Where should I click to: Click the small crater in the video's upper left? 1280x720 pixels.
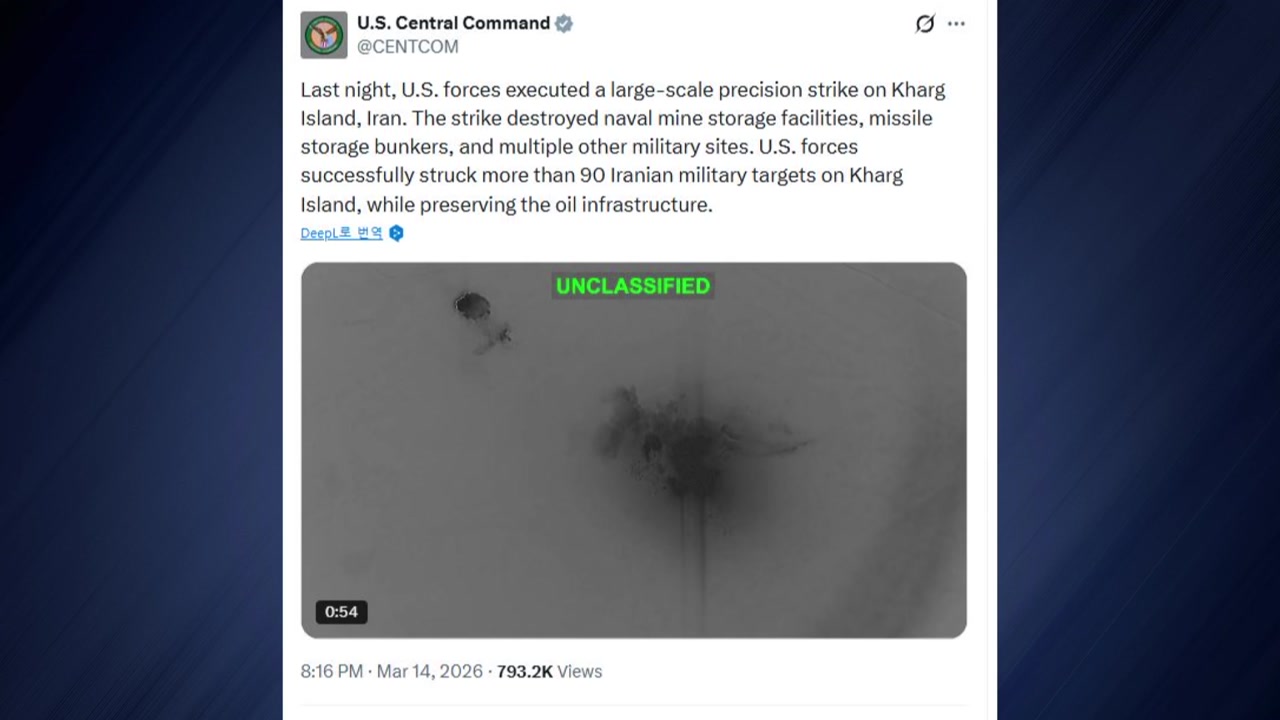tap(472, 305)
